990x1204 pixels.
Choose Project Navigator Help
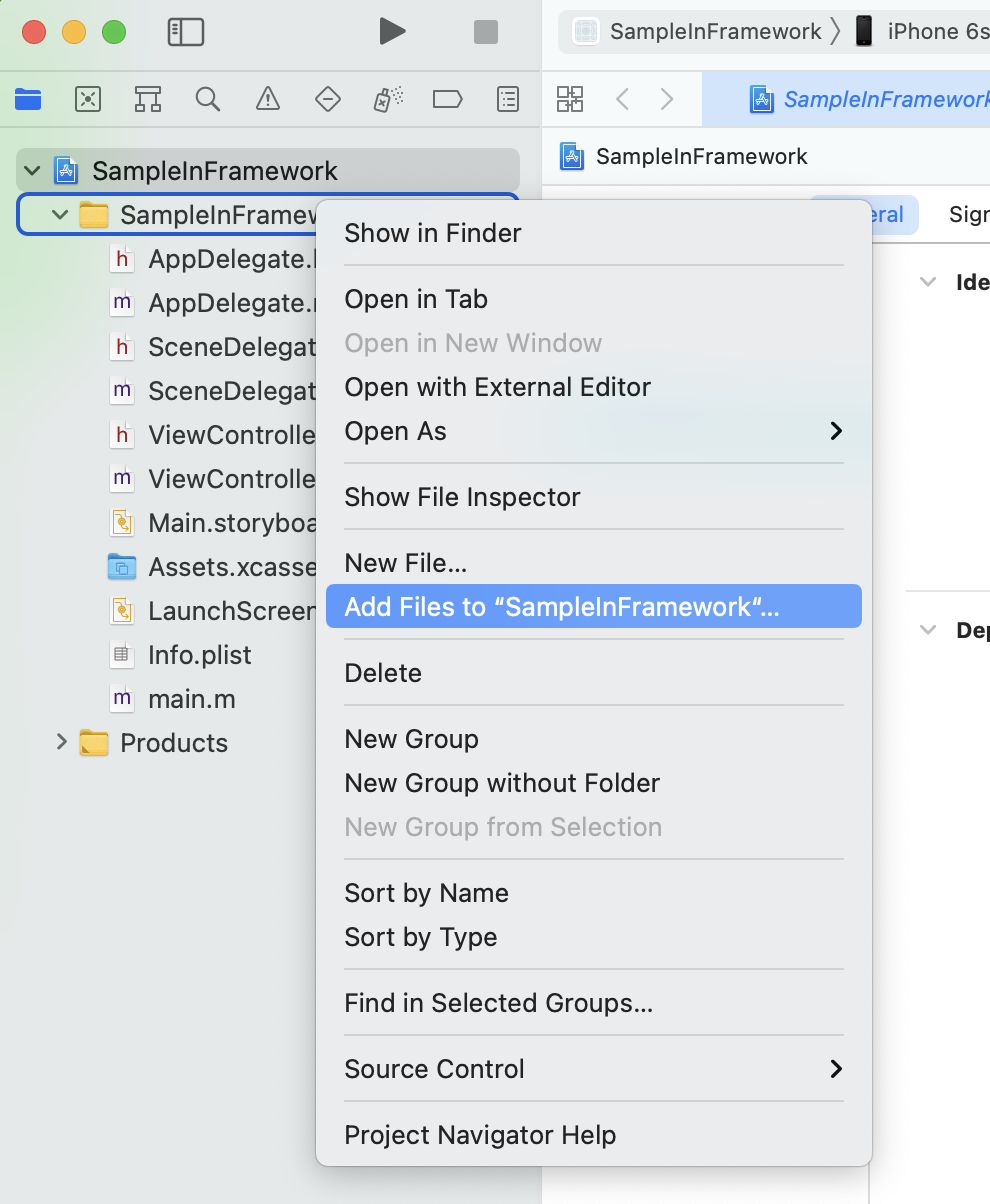(594, 1135)
